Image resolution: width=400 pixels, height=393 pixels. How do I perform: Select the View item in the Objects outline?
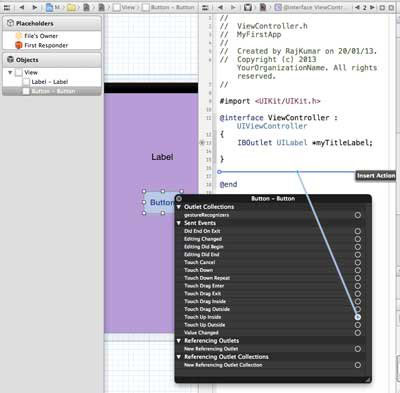(27, 72)
